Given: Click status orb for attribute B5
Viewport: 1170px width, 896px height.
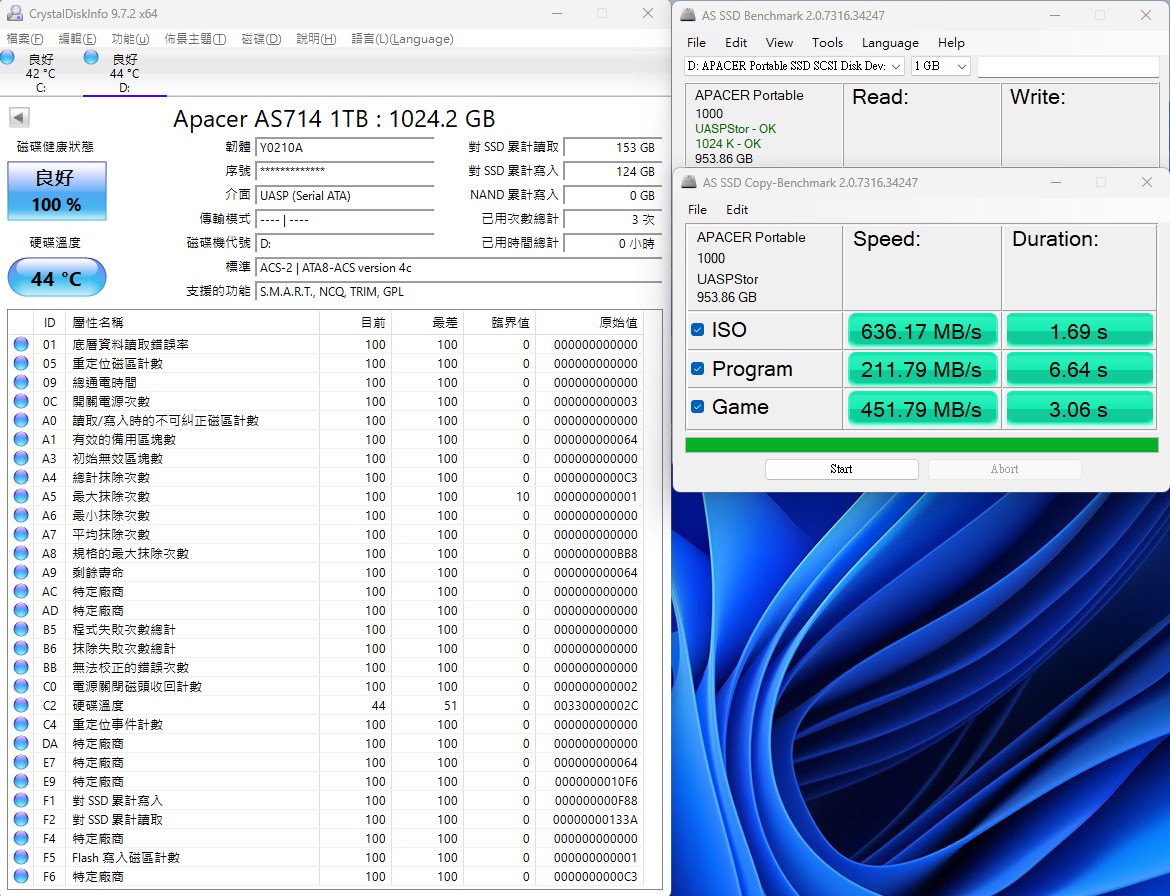Looking at the screenshot, I should pyautogui.click(x=21, y=629).
